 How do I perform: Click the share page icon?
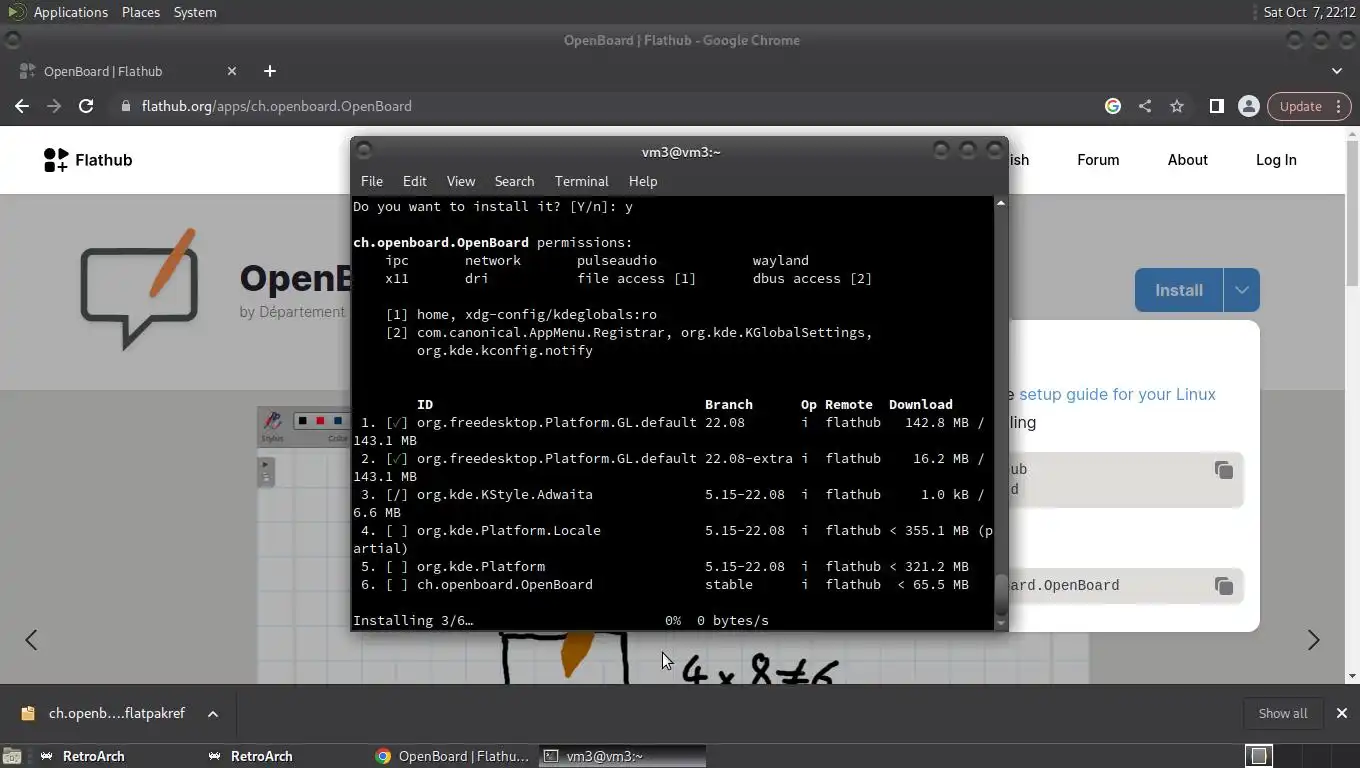point(1145,106)
